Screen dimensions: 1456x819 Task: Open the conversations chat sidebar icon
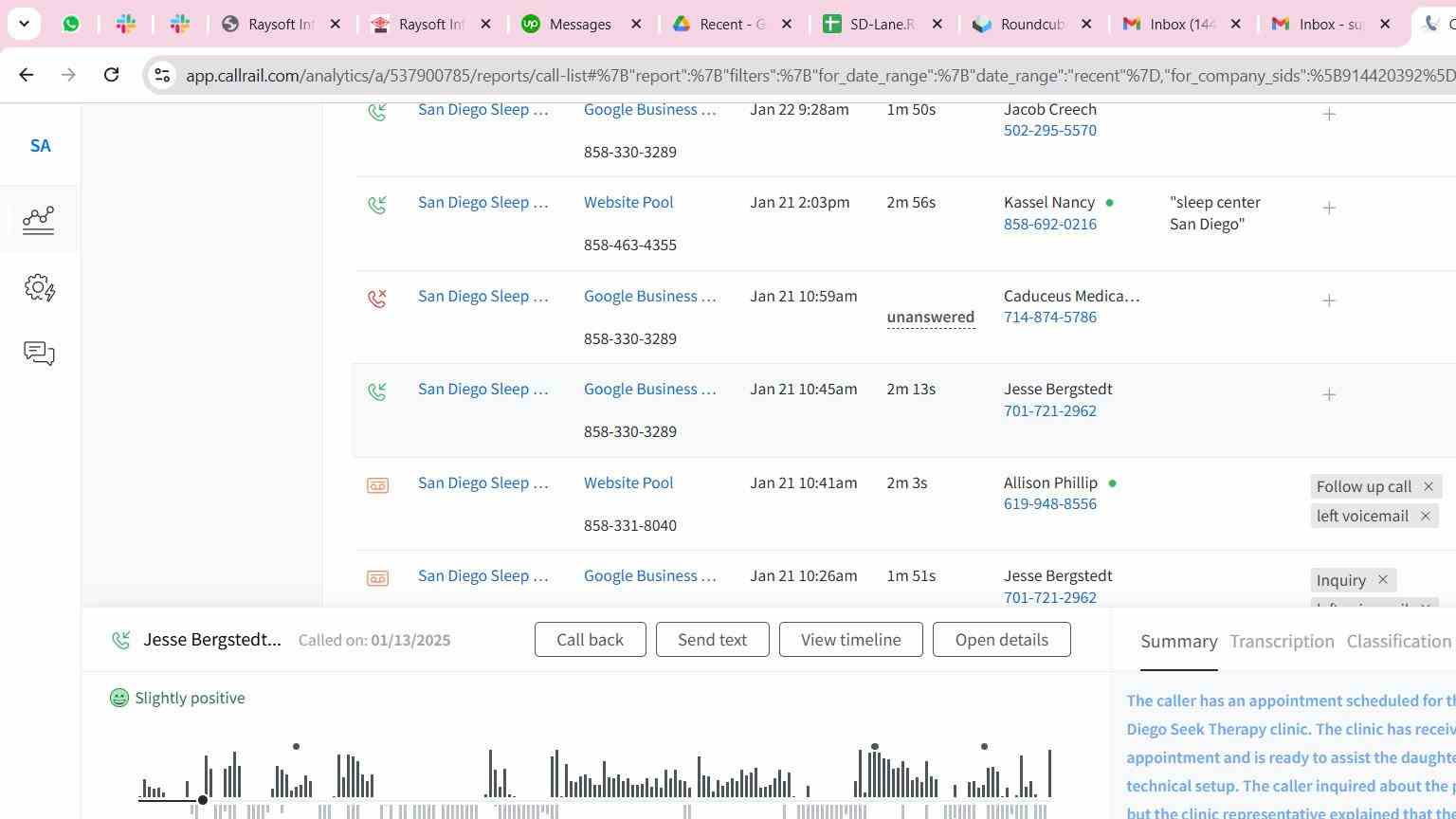pyautogui.click(x=39, y=354)
